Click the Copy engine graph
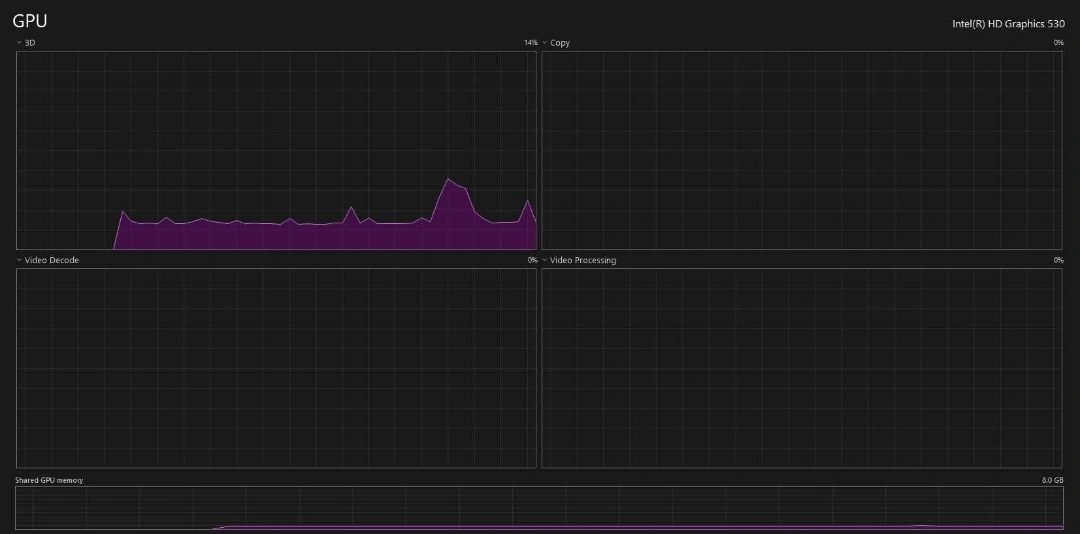 click(x=802, y=150)
